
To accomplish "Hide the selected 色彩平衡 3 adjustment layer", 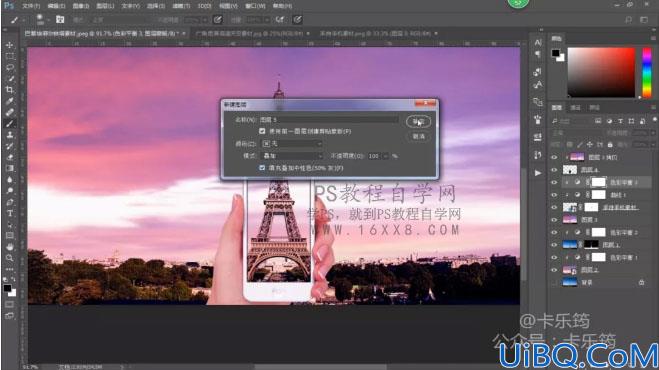I will 554,182.
